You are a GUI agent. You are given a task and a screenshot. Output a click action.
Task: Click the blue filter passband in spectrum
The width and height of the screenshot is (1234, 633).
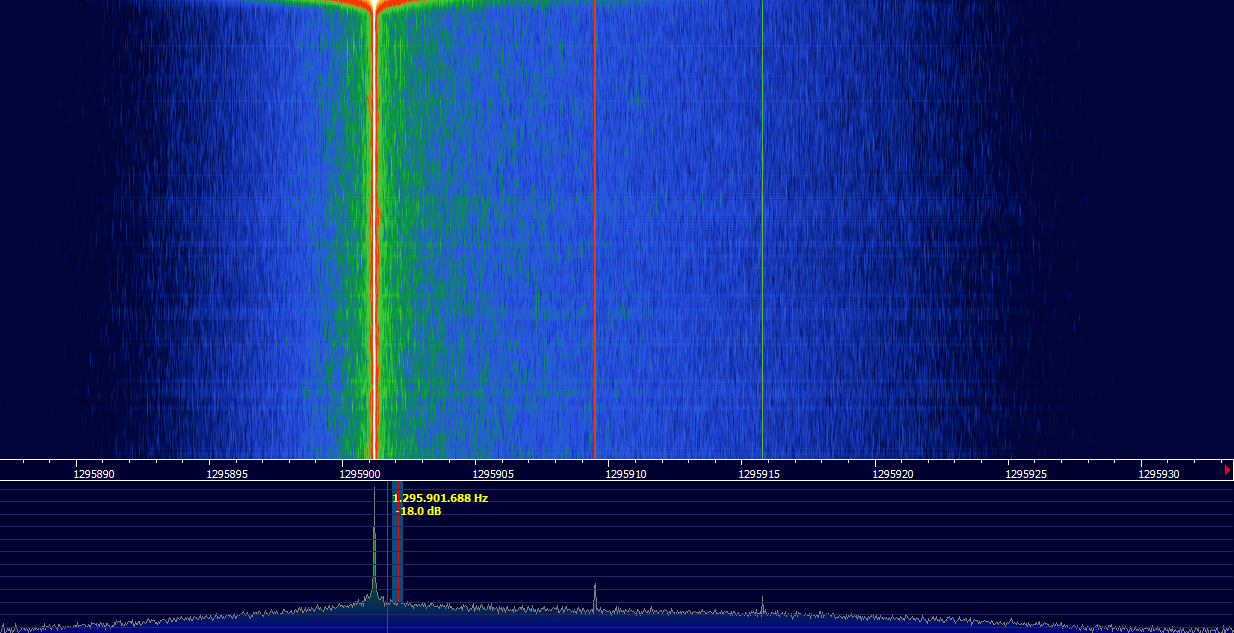coord(397,560)
